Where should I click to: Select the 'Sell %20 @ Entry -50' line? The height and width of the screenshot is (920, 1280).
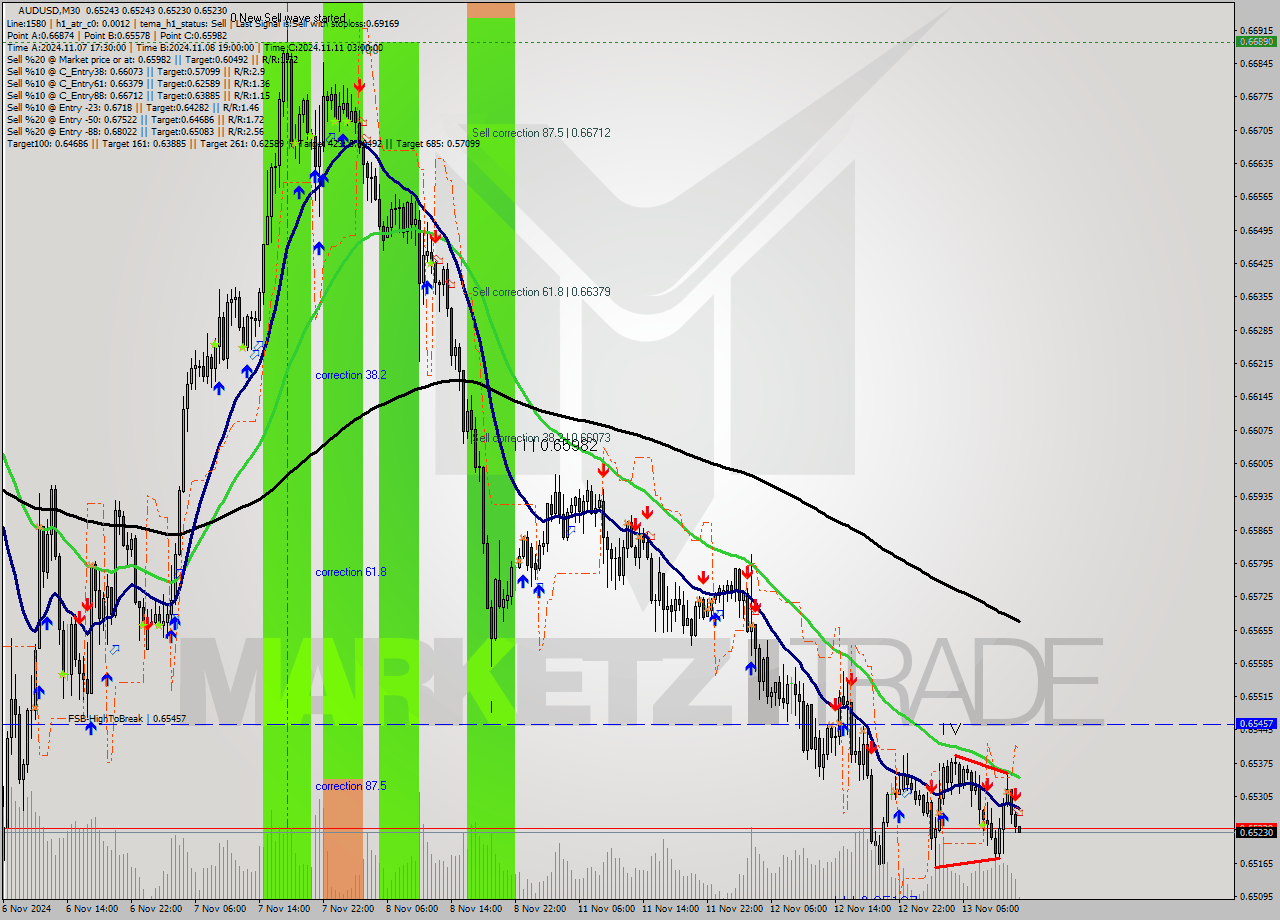coord(135,120)
